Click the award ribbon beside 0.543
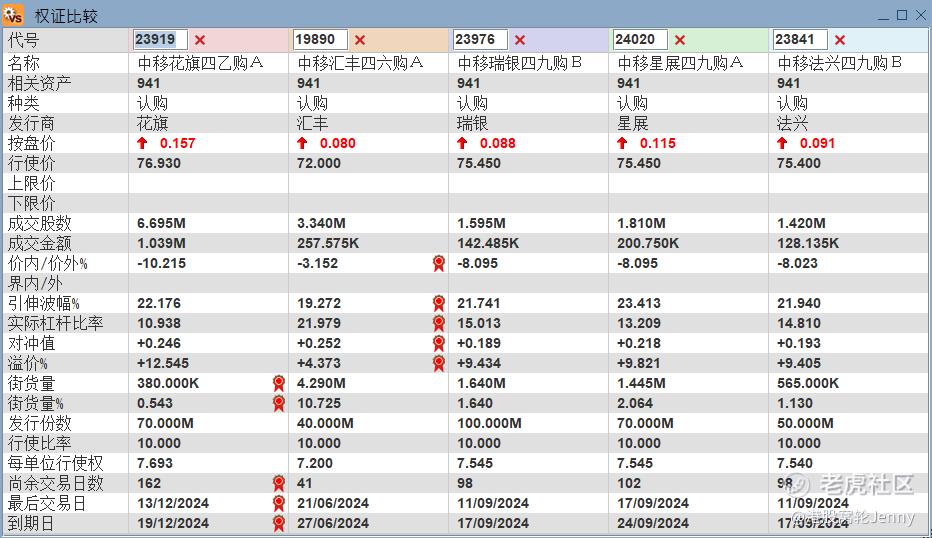The width and height of the screenshot is (932, 538). point(279,403)
